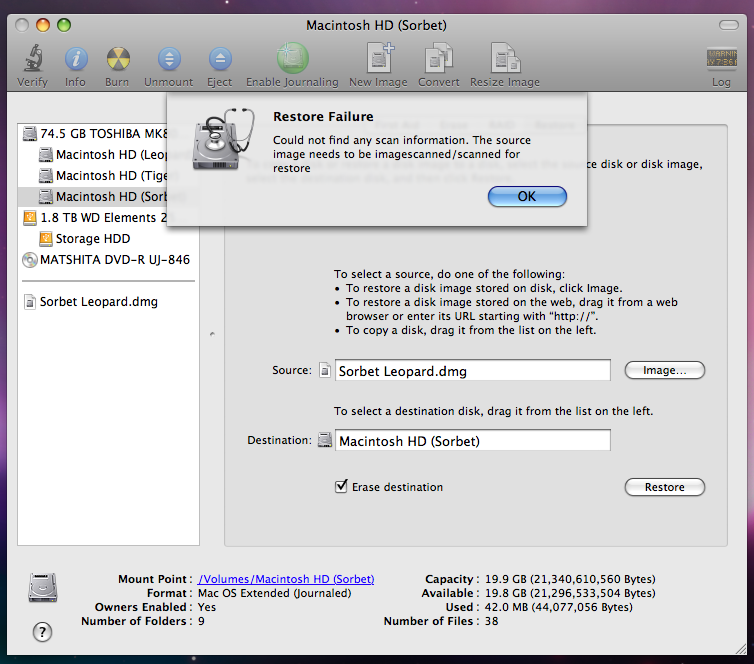Dismiss the Restore Failure dialog with OK
Screen dimensions: 754x664
click(527, 197)
